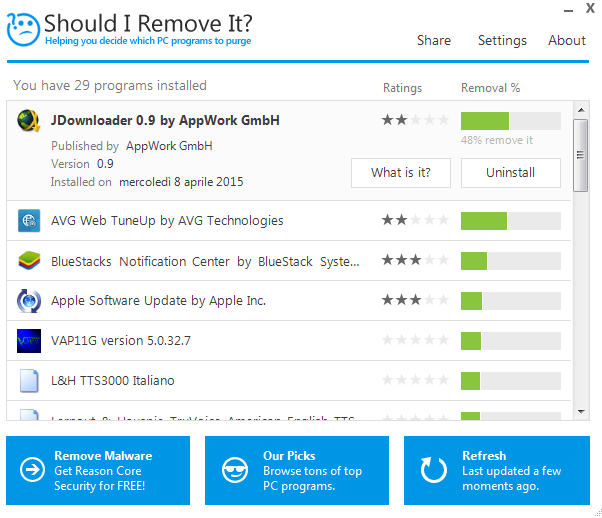Click the Apple Software Update icon
This screenshot has height=518, width=602.
pyautogui.click(x=29, y=301)
